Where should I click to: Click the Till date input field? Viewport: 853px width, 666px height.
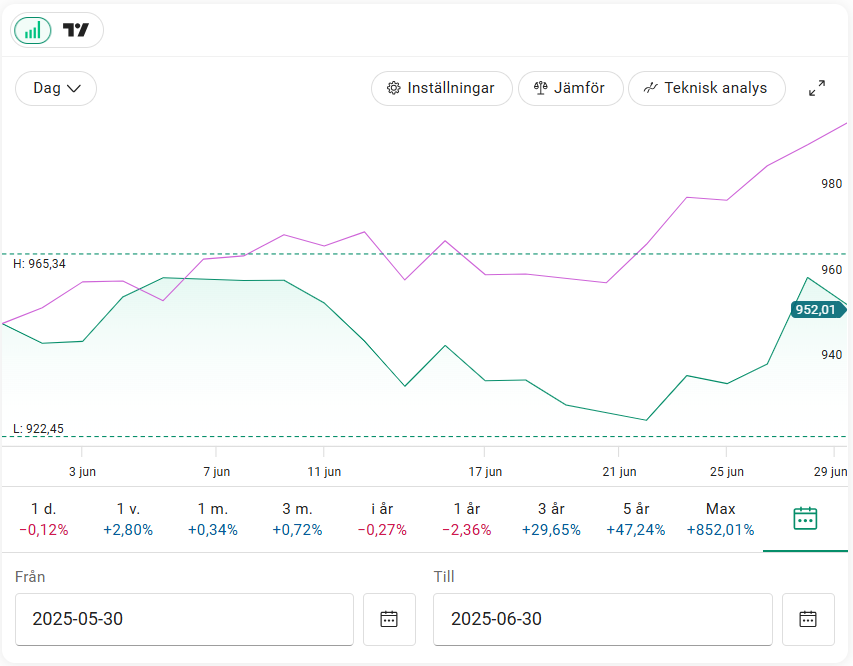tap(603, 619)
